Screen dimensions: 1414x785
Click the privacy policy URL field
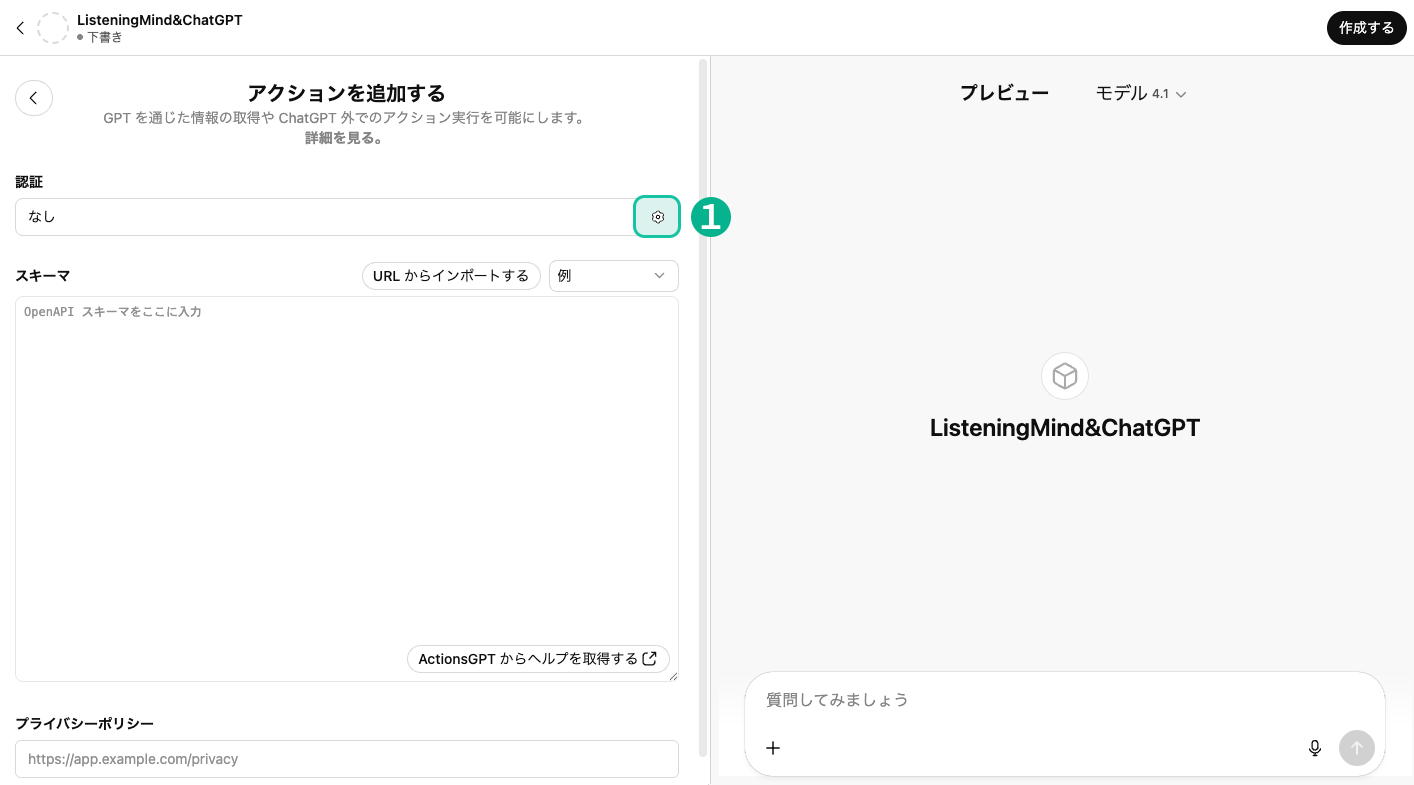coord(347,759)
